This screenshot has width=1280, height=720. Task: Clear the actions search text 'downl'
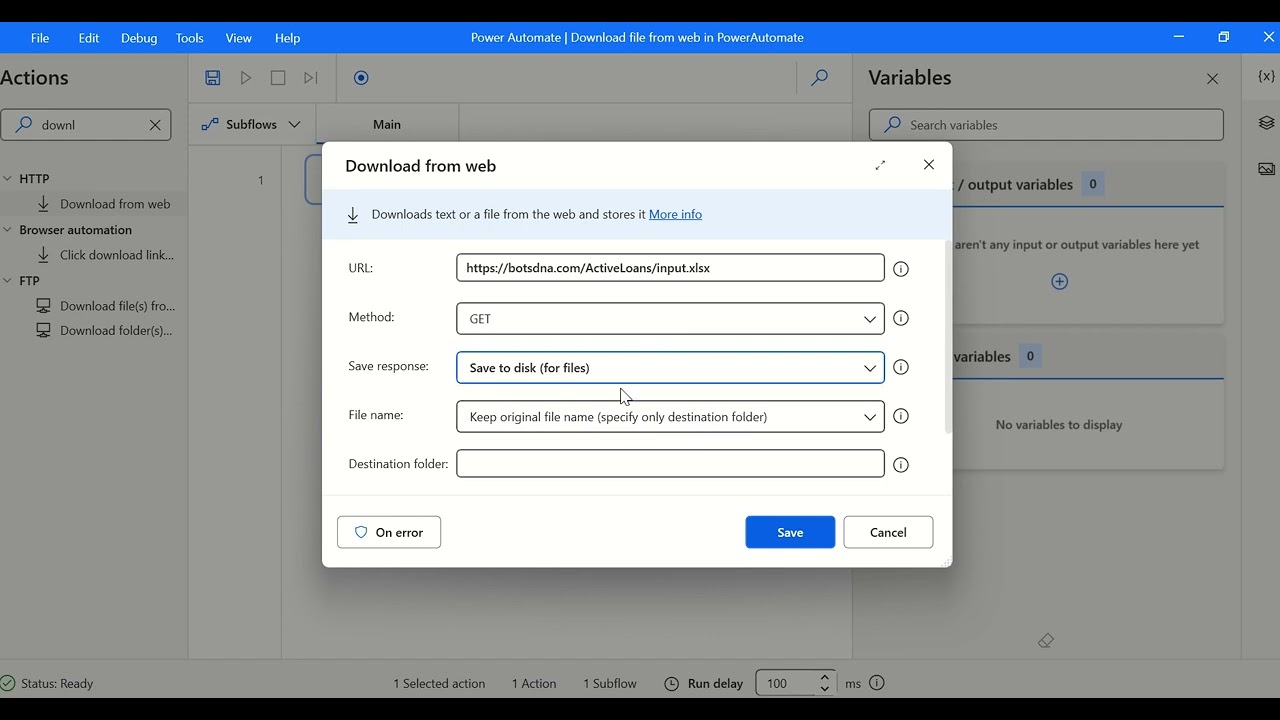click(x=155, y=125)
